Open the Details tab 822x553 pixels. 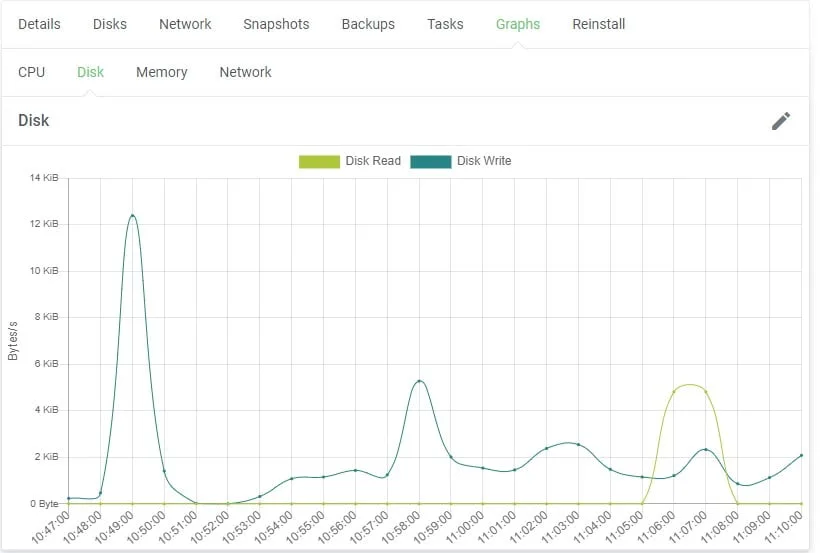click(x=39, y=24)
